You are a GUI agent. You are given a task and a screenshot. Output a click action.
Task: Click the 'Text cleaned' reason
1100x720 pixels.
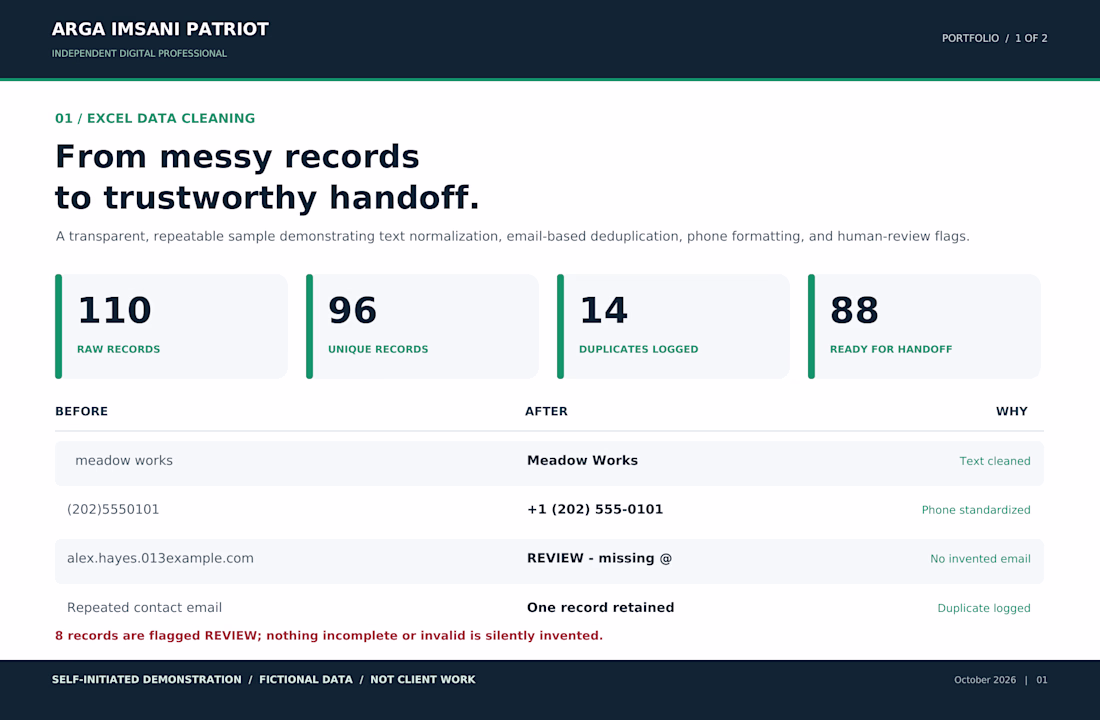click(995, 461)
